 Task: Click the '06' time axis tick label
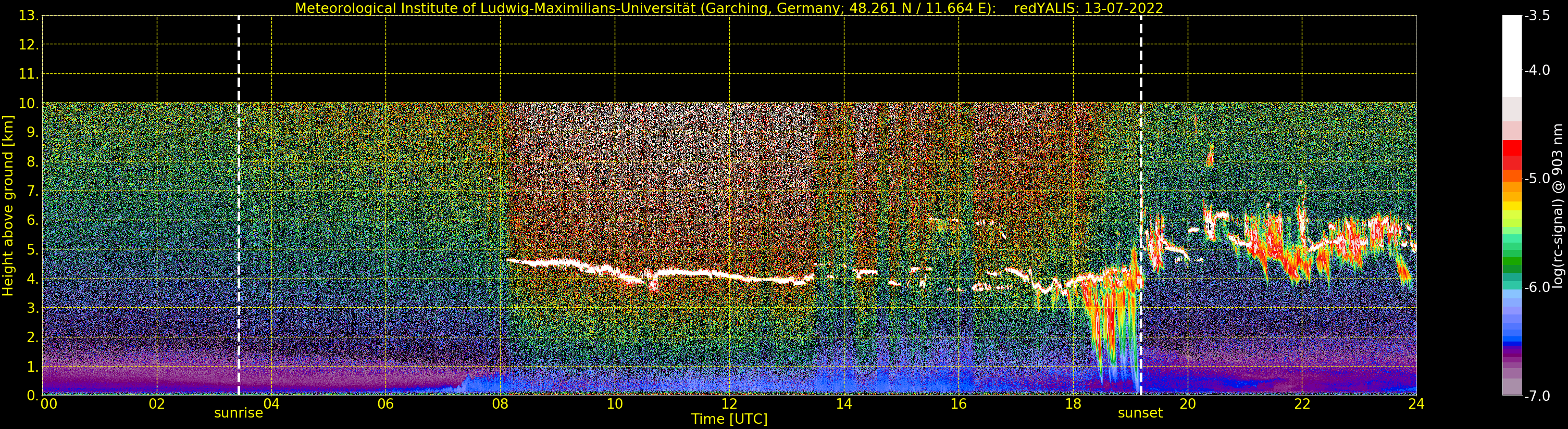[386, 404]
